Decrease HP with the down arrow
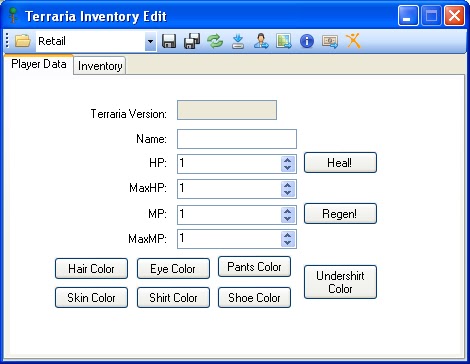Image resolution: width=470 pixels, height=364 pixels. coord(288,168)
